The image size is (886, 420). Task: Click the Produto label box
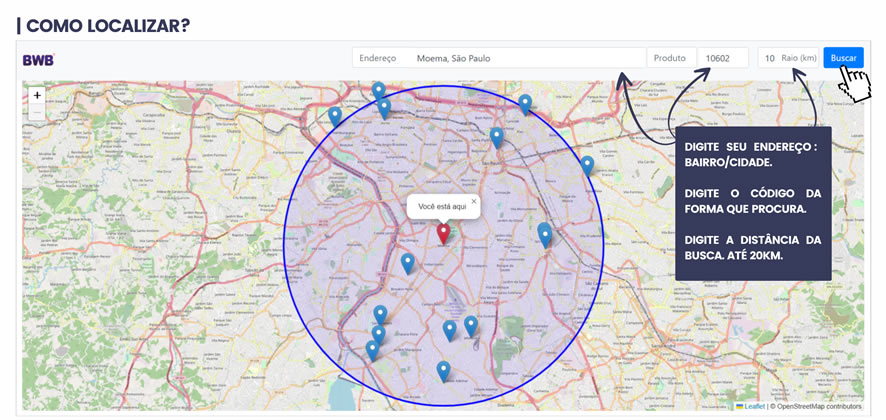[x=670, y=59]
